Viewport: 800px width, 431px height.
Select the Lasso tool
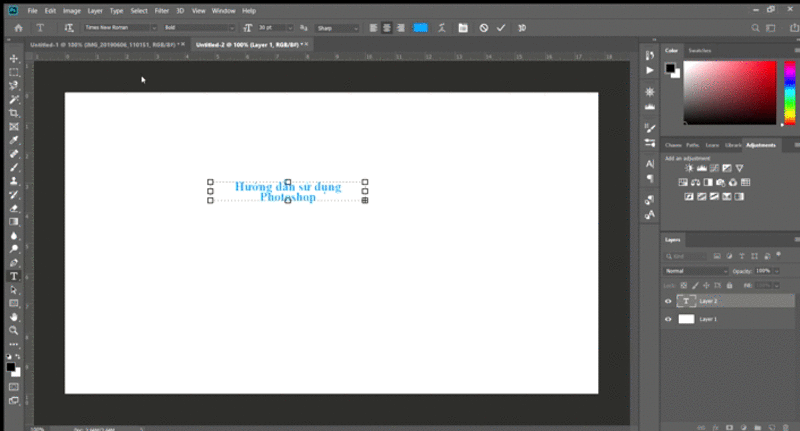click(14, 86)
